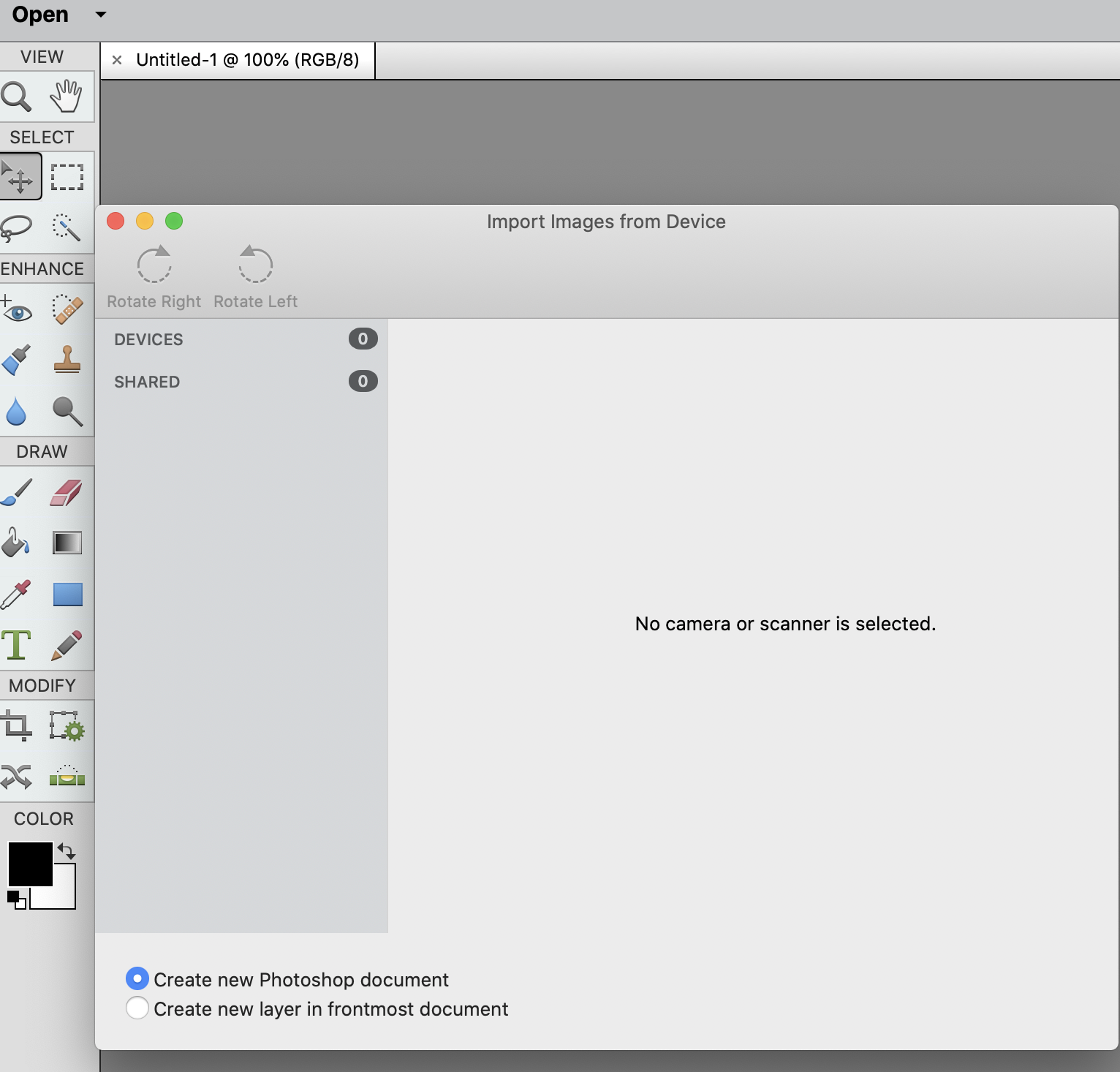
Task: Click the Open button
Action: [40, 15]
